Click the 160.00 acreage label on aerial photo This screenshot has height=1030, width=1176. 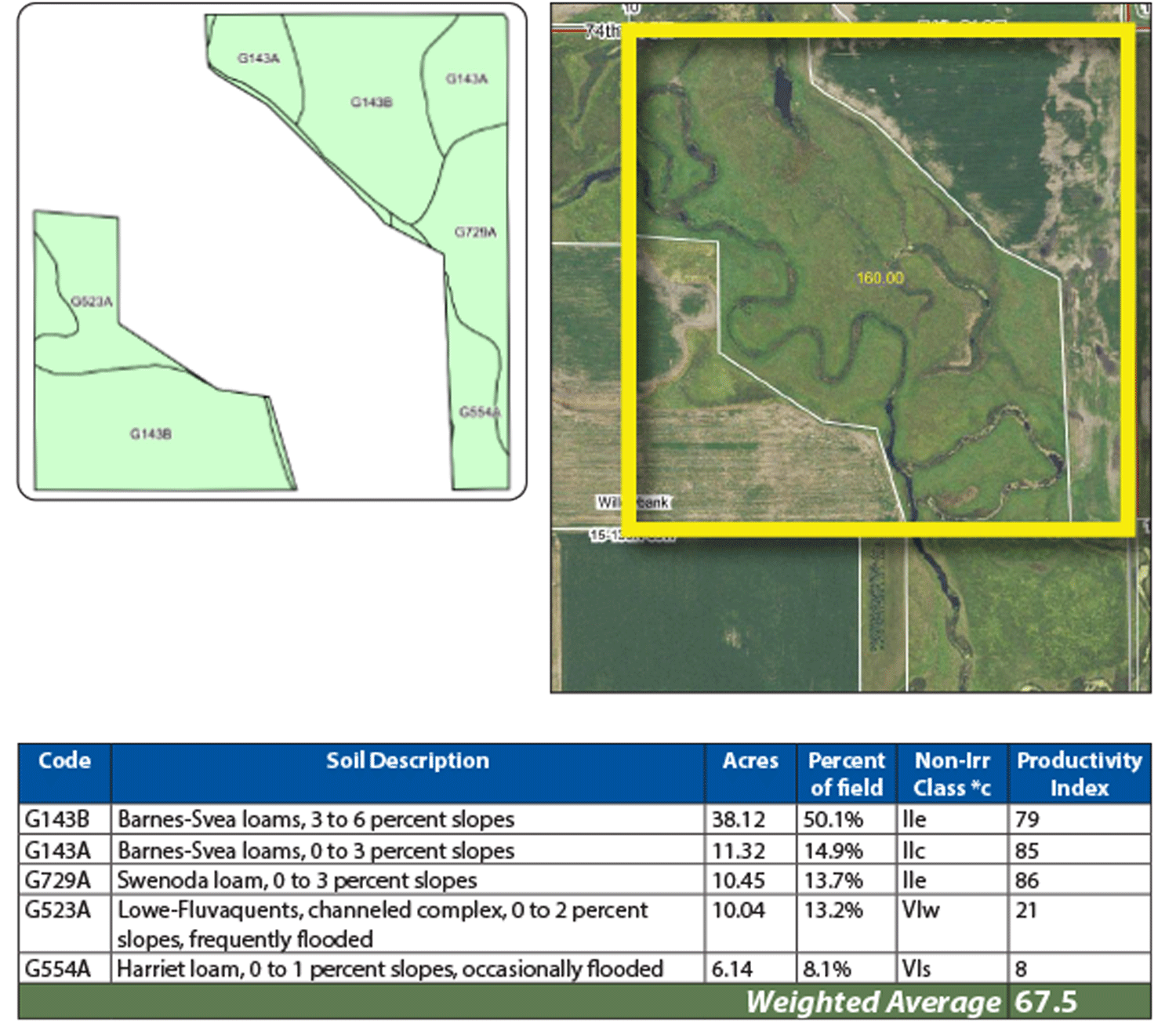[880, 278]
